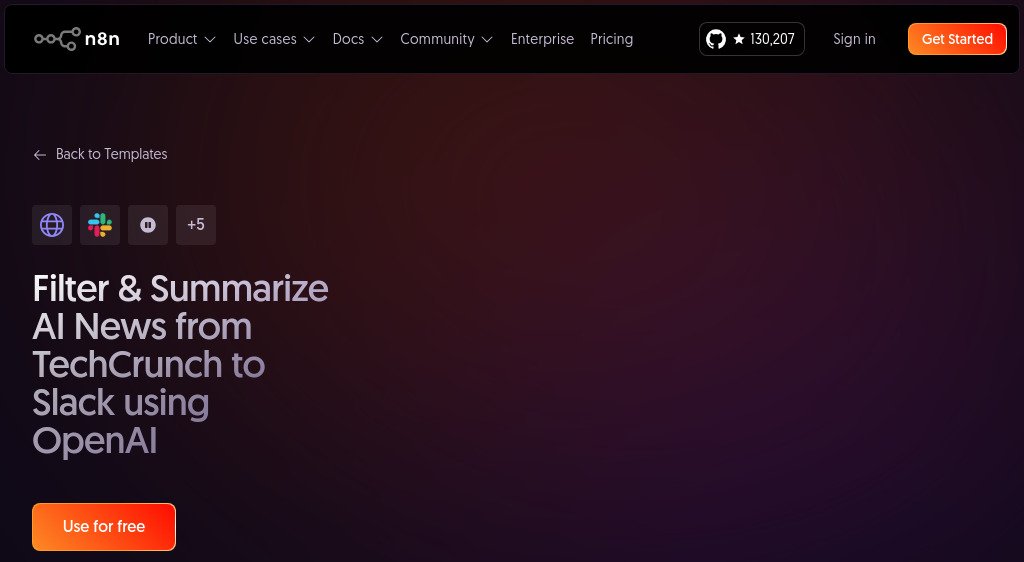
Task: Click the colorful Slack integration icon
Action: (x=100, y=225)
